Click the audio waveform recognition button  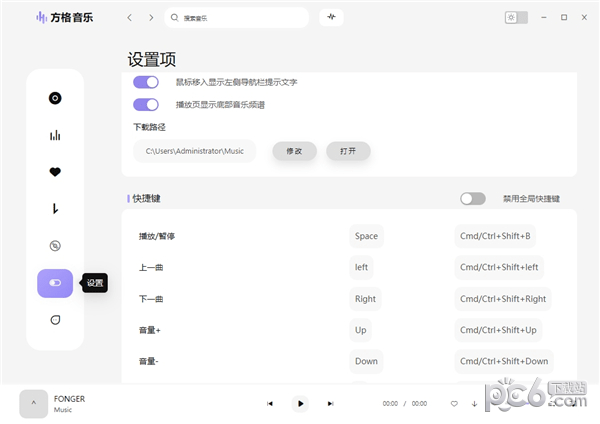[x=331, y=17]
